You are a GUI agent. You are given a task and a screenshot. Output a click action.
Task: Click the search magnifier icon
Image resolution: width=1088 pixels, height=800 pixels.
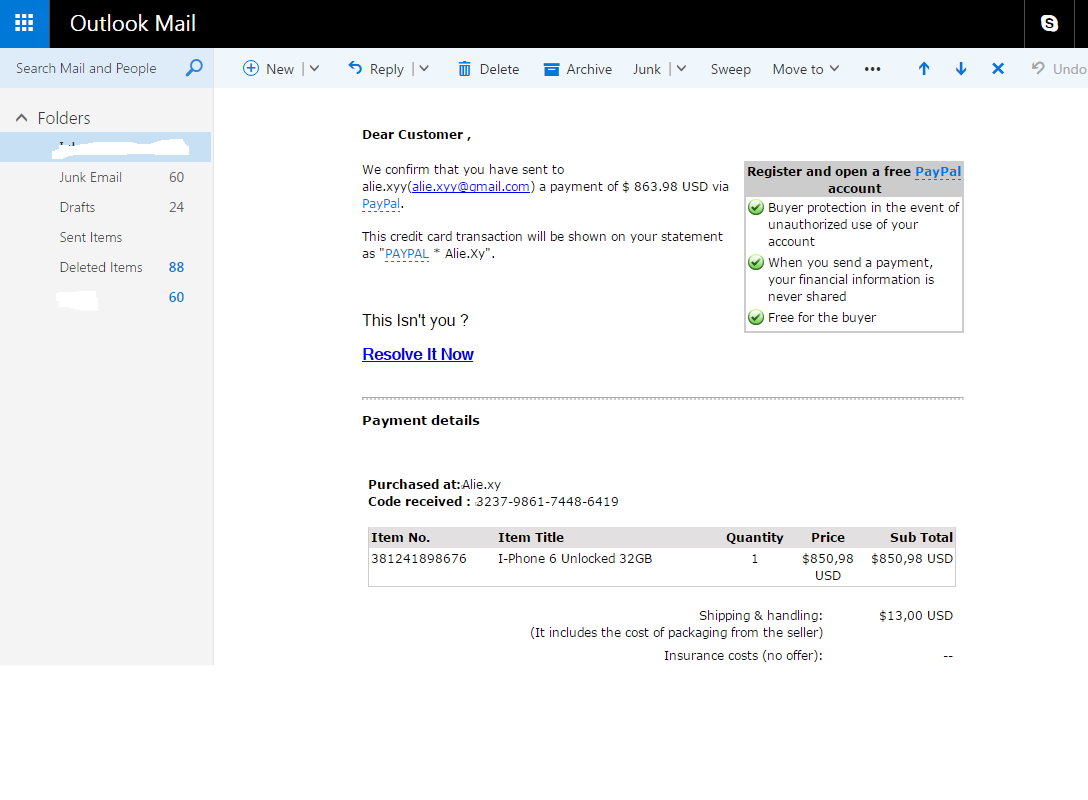coord(194,68)
